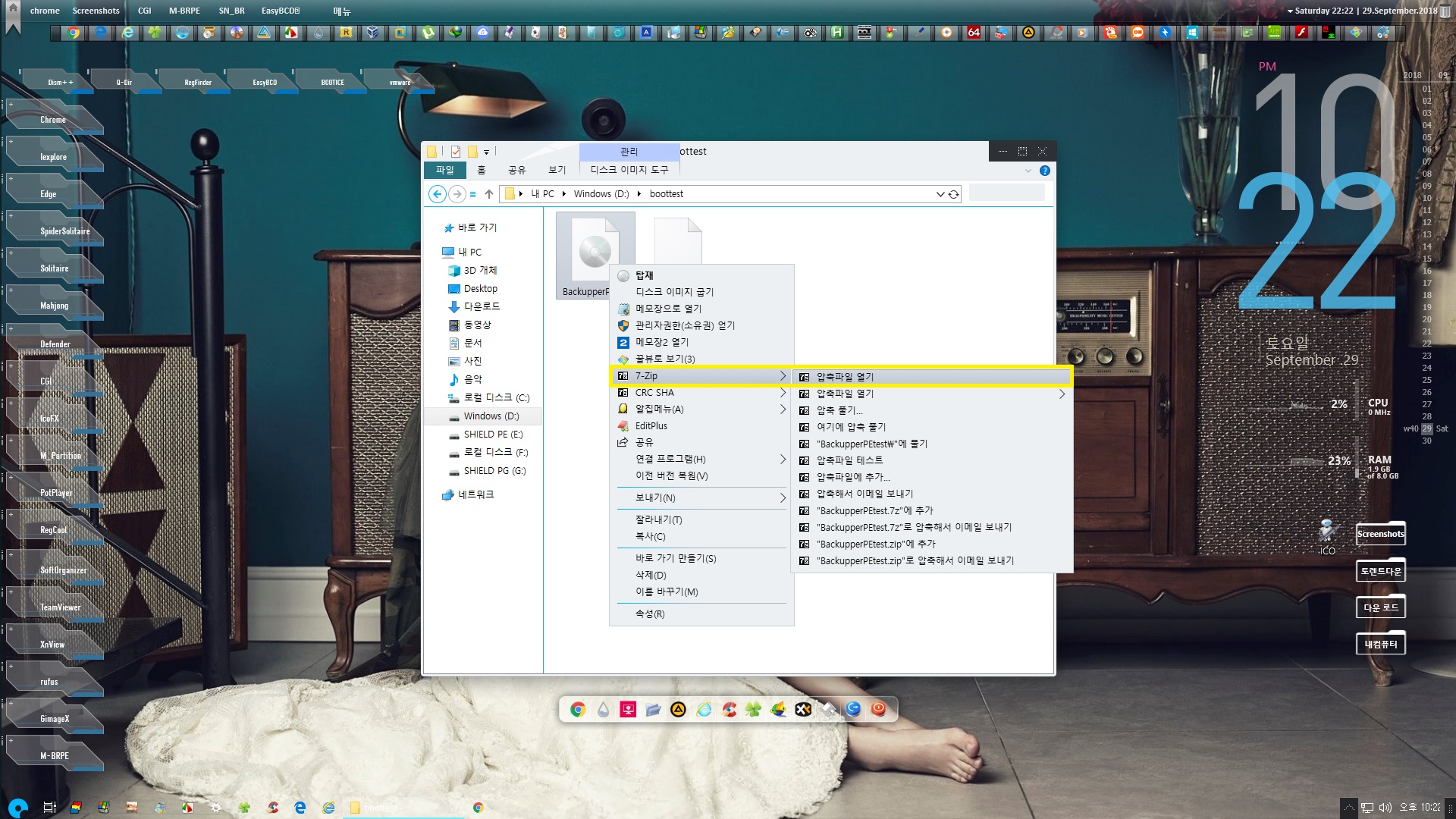Open the red 64 icon in top launcher
The width and height of the screenshot is (1456, 819).
coord(974,33)
